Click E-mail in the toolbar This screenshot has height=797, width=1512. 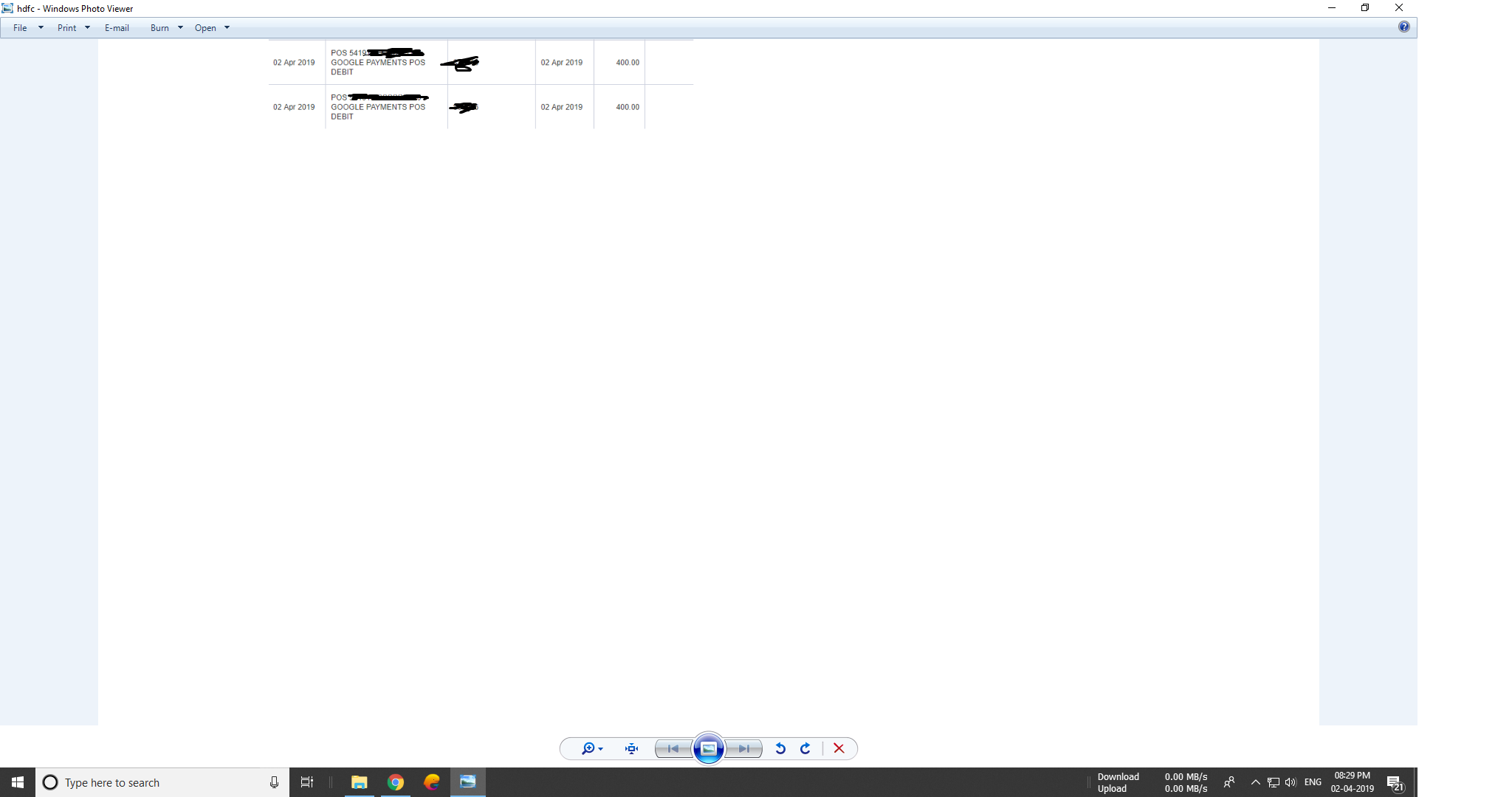pos(117,28)
